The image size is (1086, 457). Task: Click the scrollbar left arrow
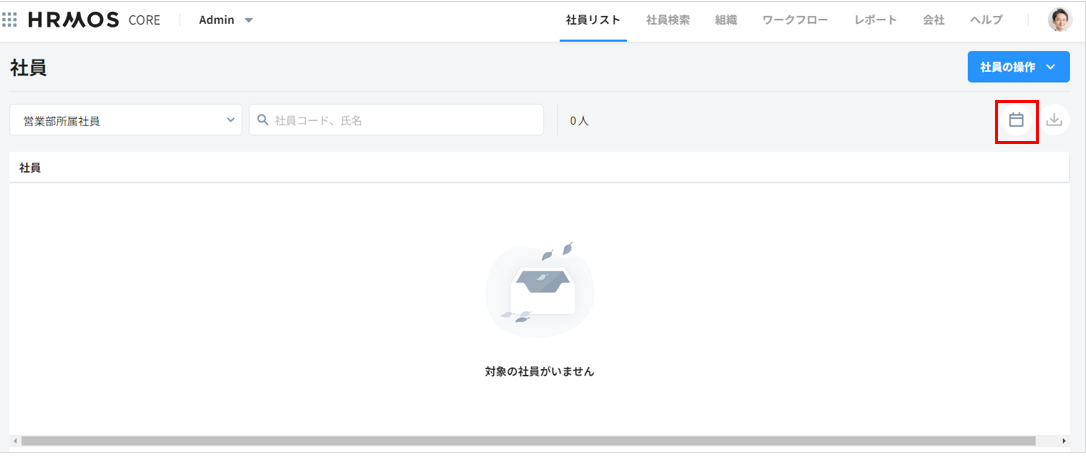pyautogui.click(x=14, y=441)
